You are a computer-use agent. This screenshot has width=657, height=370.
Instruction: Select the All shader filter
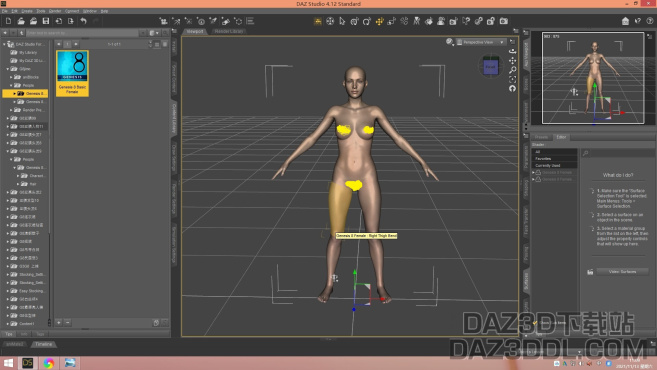554,152
